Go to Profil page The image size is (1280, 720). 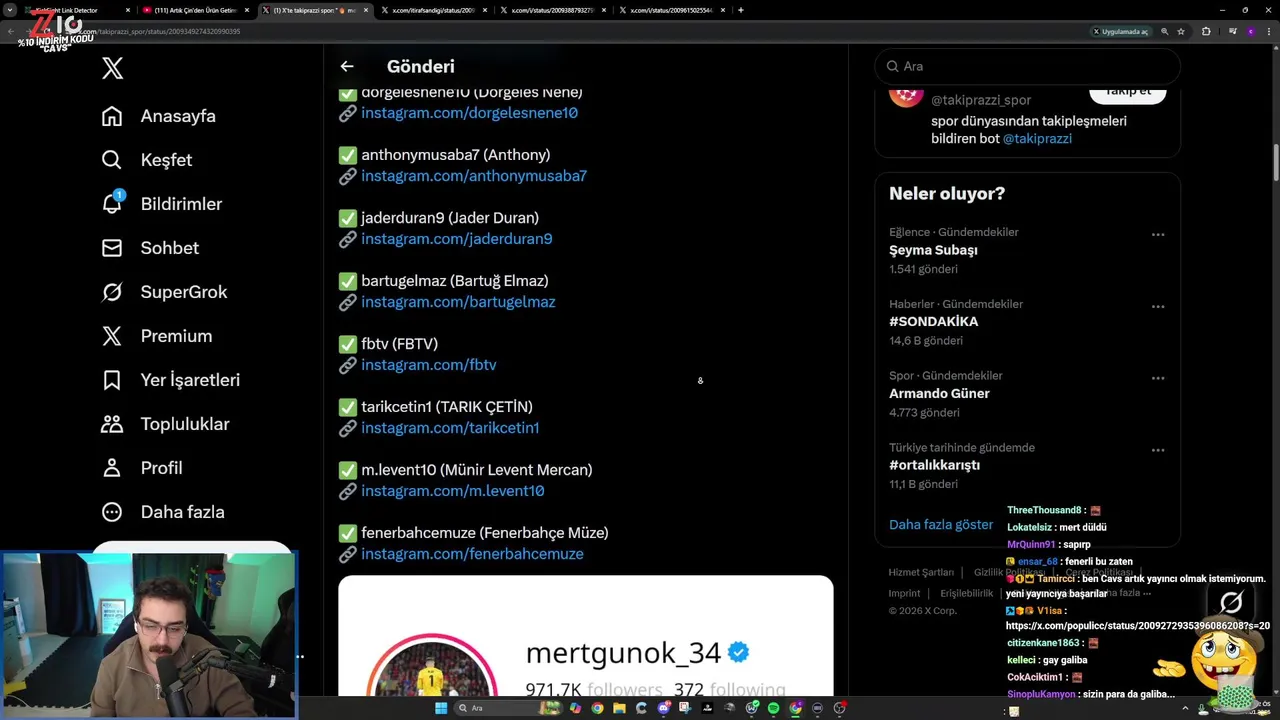142,468
